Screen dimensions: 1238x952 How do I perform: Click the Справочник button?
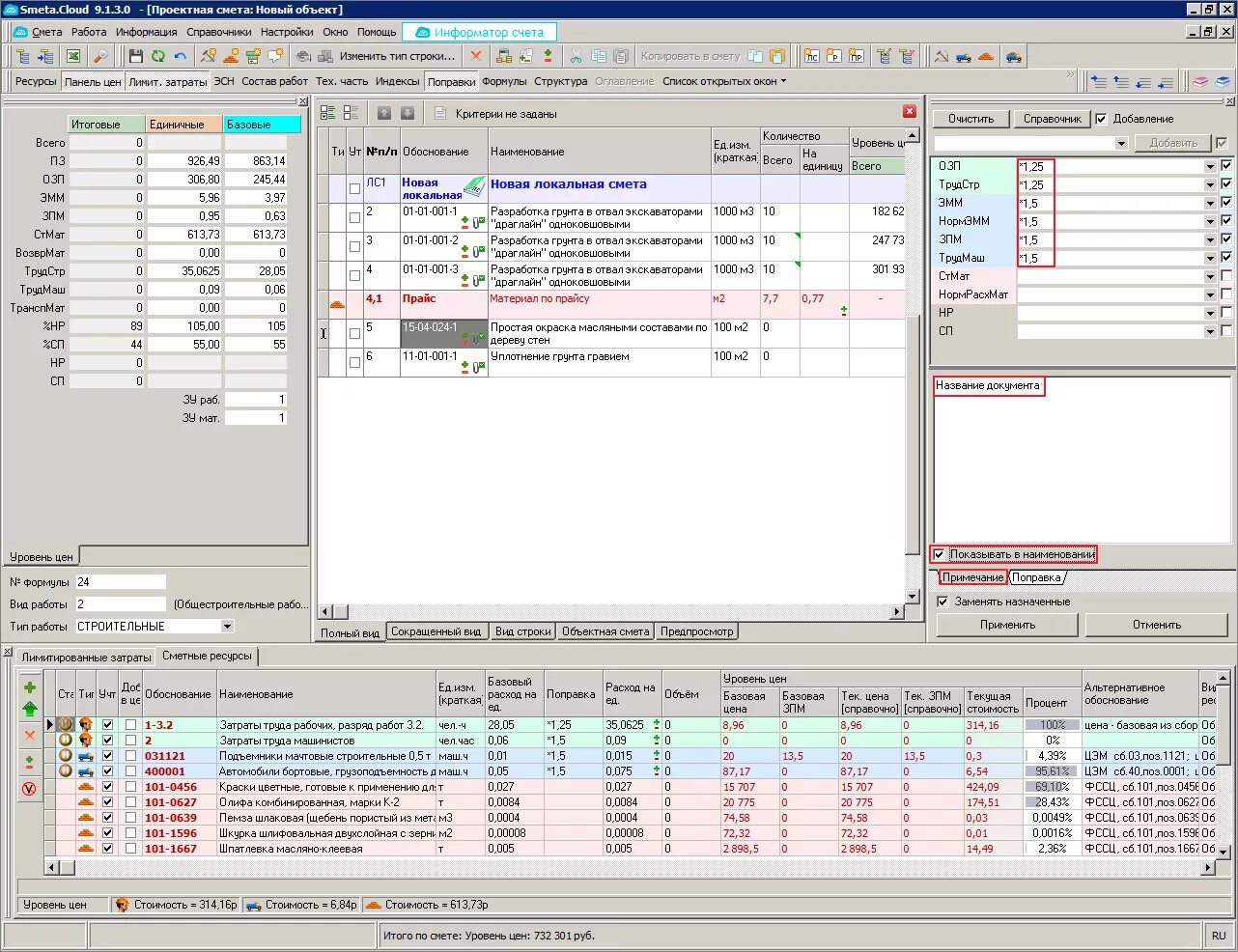pos(1053,119)
